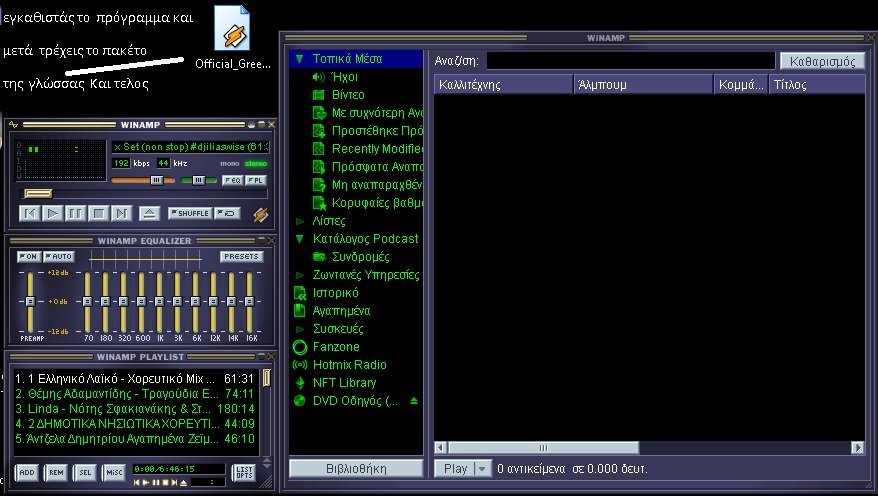Click the playlist vertical scrollbar handle

267,378
